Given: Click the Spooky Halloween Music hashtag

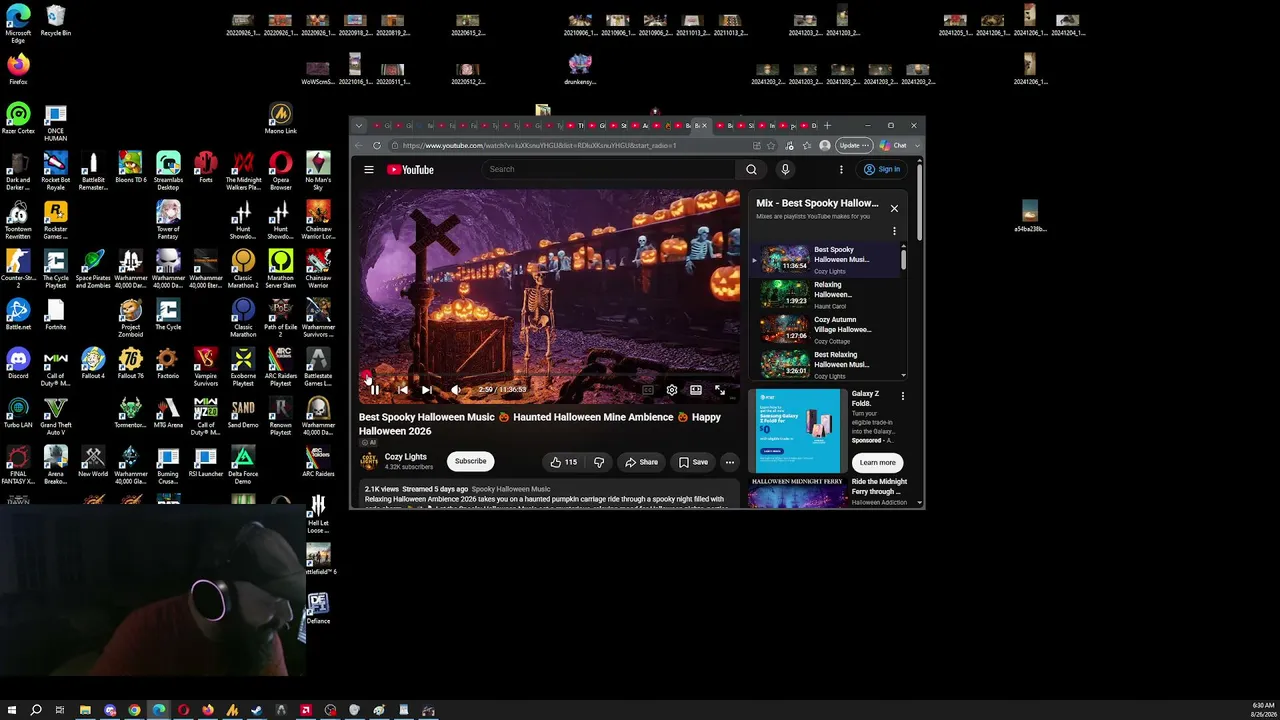Looking at the screenshot, I should [x=511, y=489].
